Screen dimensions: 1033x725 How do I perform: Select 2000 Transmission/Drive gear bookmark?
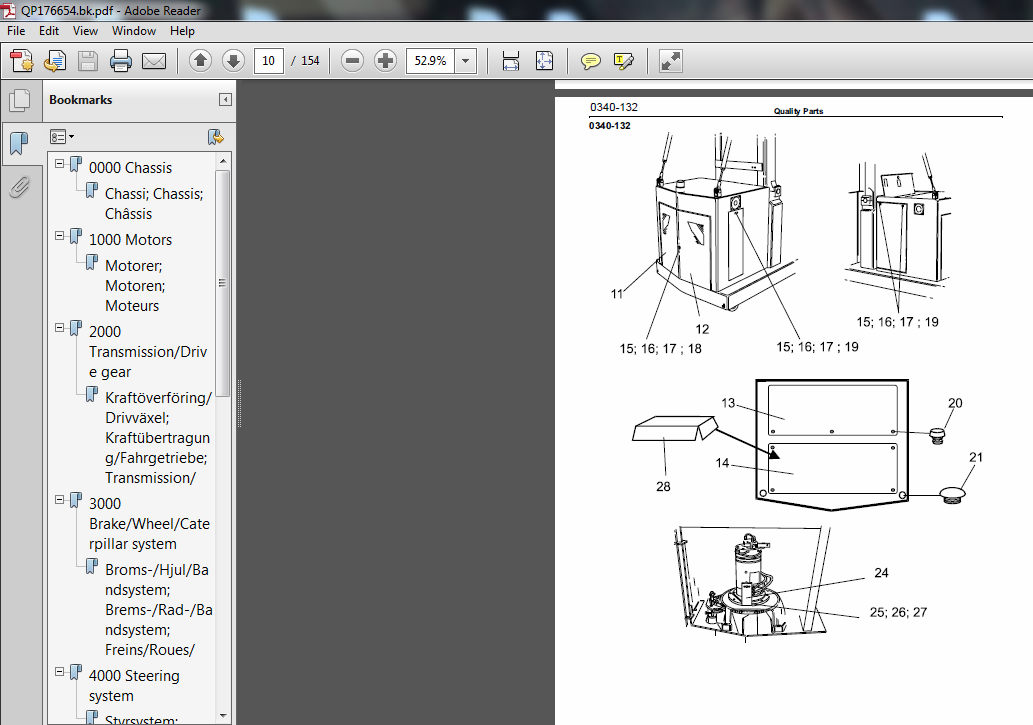(148, 351)
